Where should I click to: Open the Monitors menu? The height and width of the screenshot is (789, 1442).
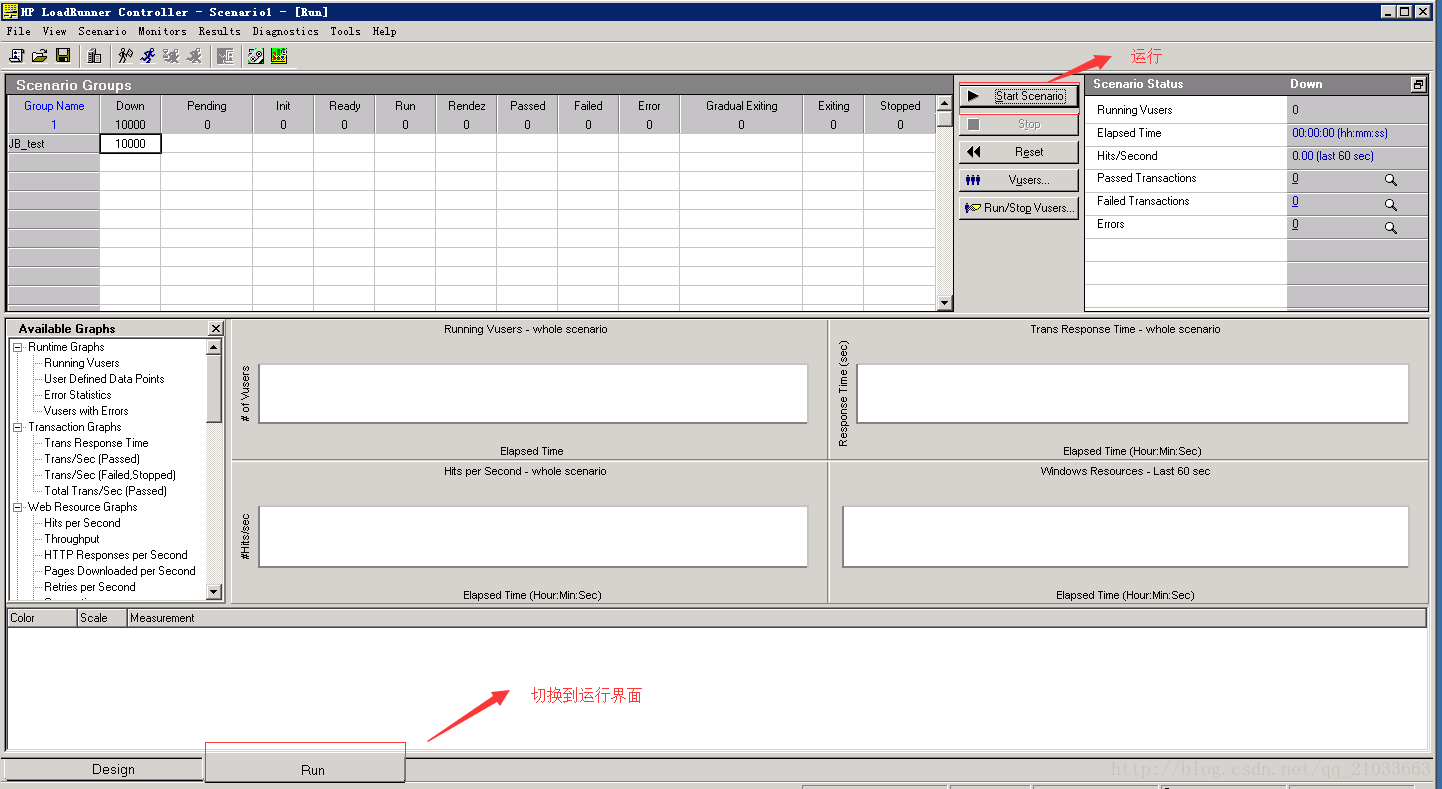pyautogui.click(x=162, y=31)
